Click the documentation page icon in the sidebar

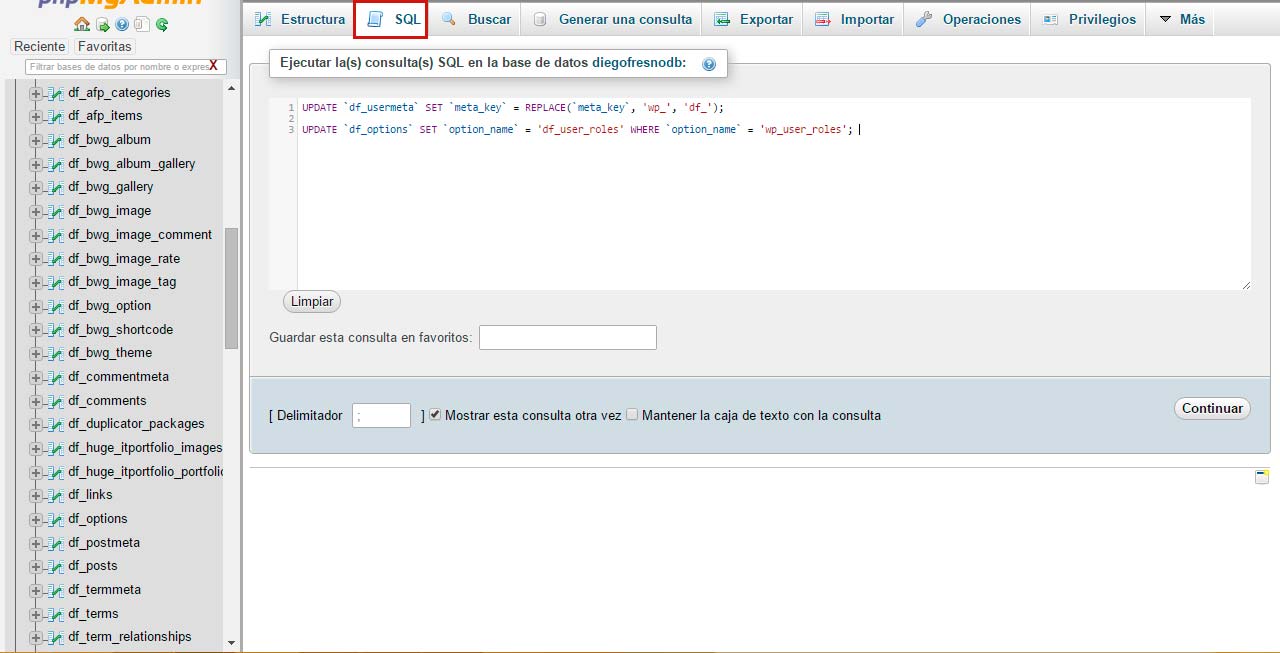pos(142,25)
